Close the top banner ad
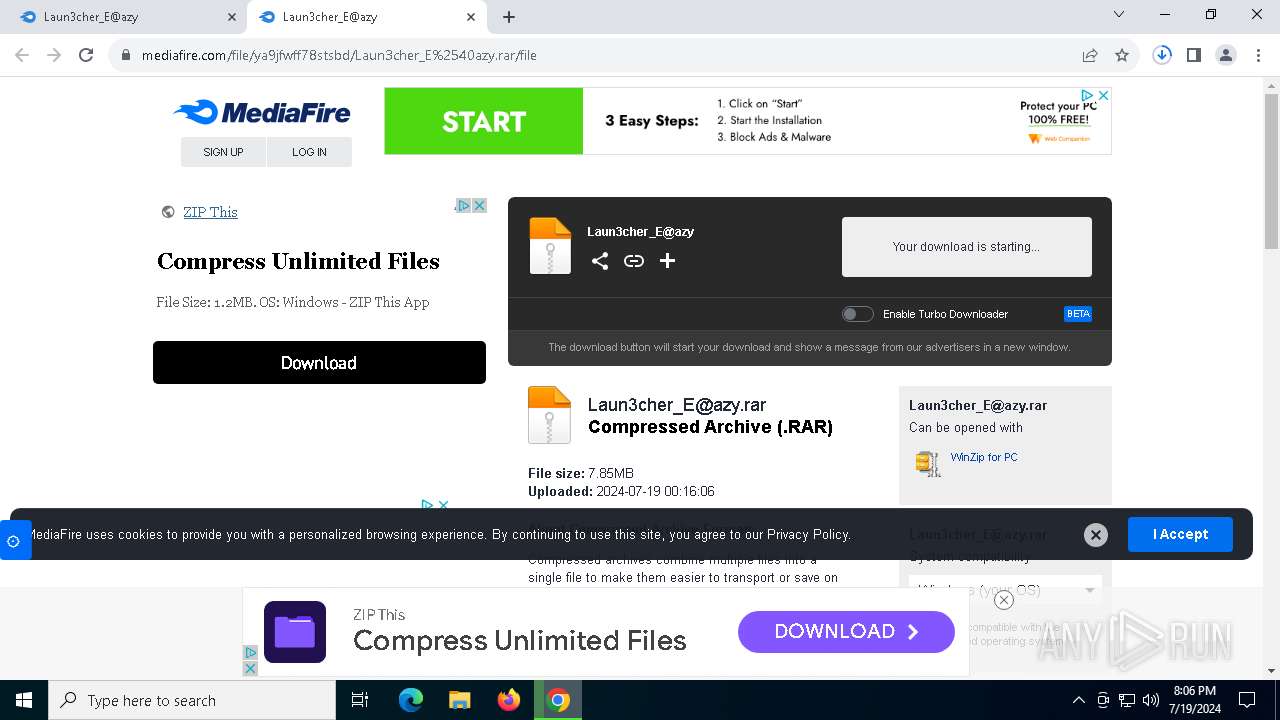 click(x=1104, y=95)
